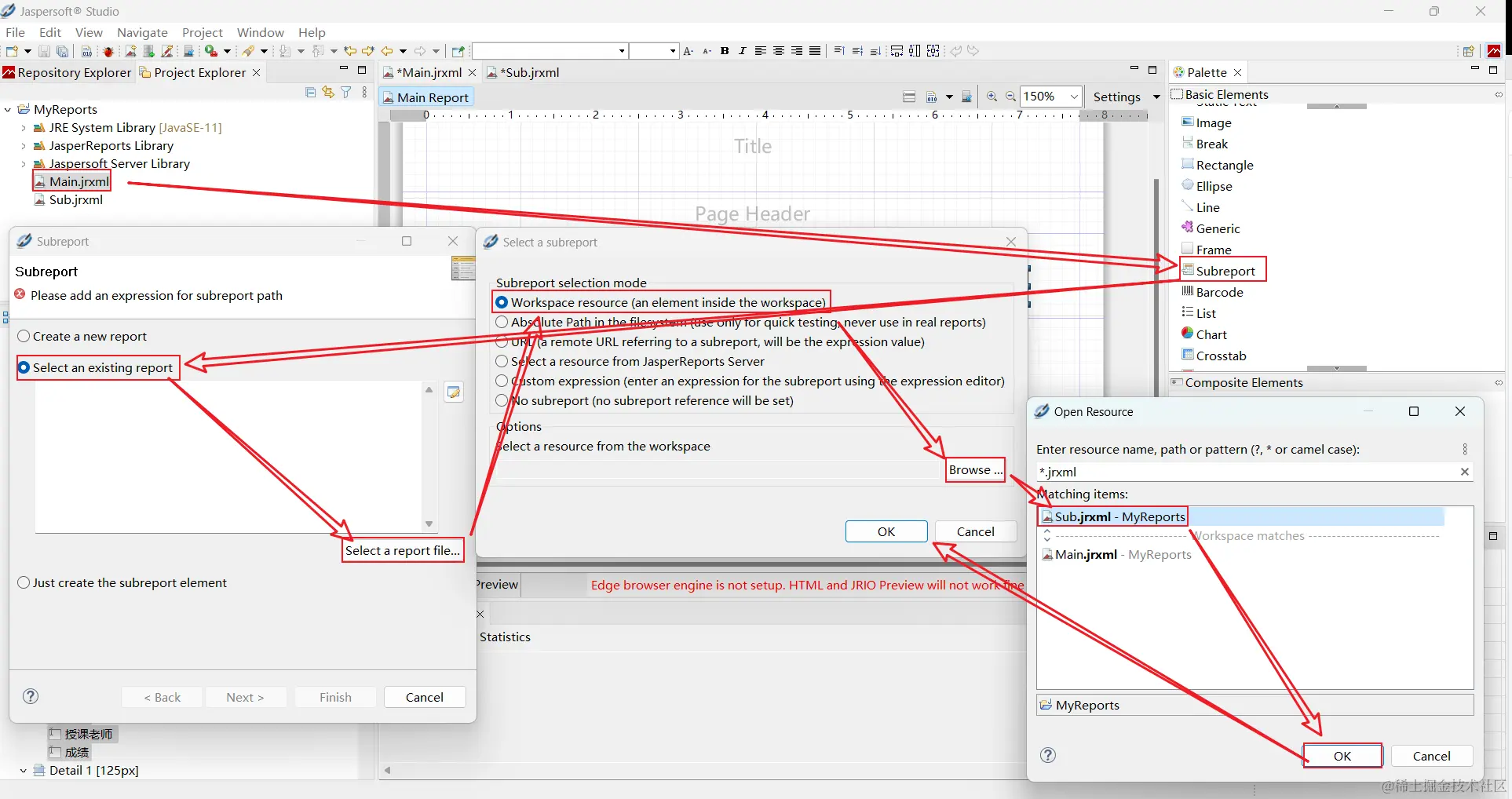The height and width of the screenshot is (799, 1512).
Task: Click the filter funnel icon in Project Explorer
Action: (346, 93)
